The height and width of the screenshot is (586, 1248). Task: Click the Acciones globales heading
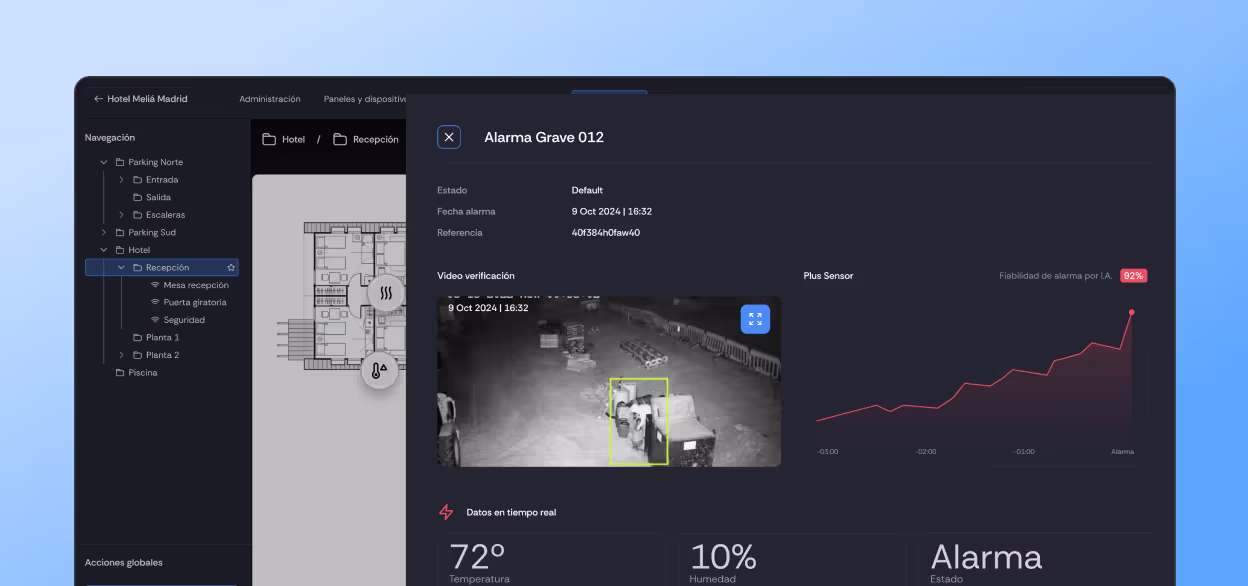(124, 563)
